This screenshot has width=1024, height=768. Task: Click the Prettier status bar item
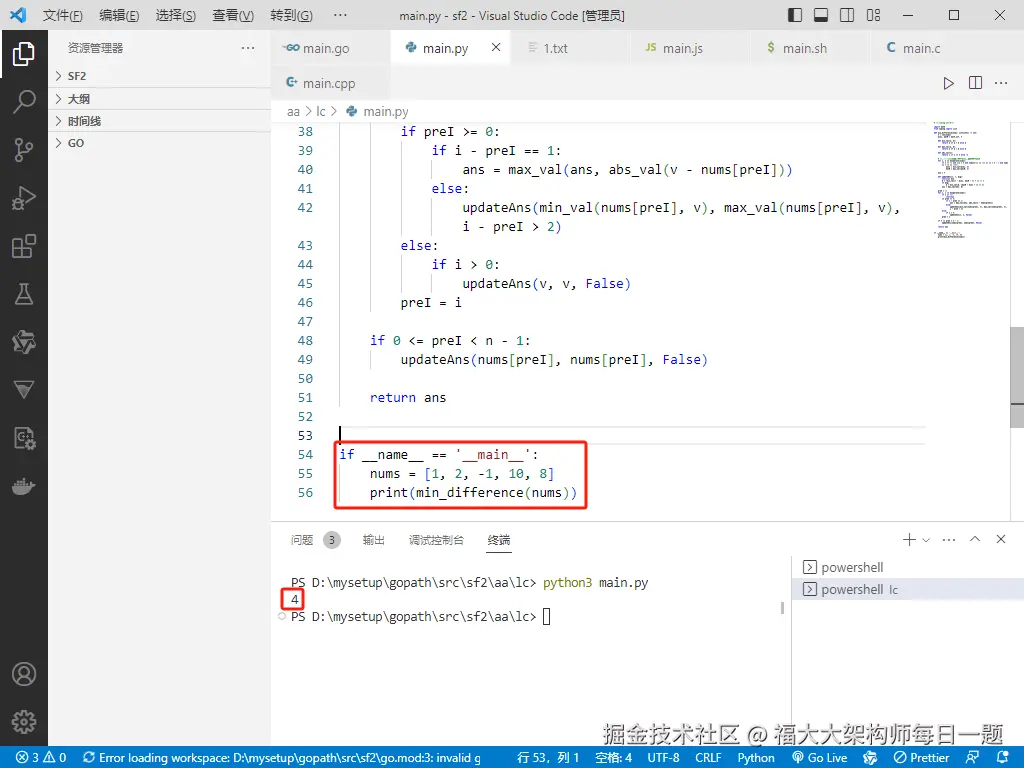(x=921, y=758)
